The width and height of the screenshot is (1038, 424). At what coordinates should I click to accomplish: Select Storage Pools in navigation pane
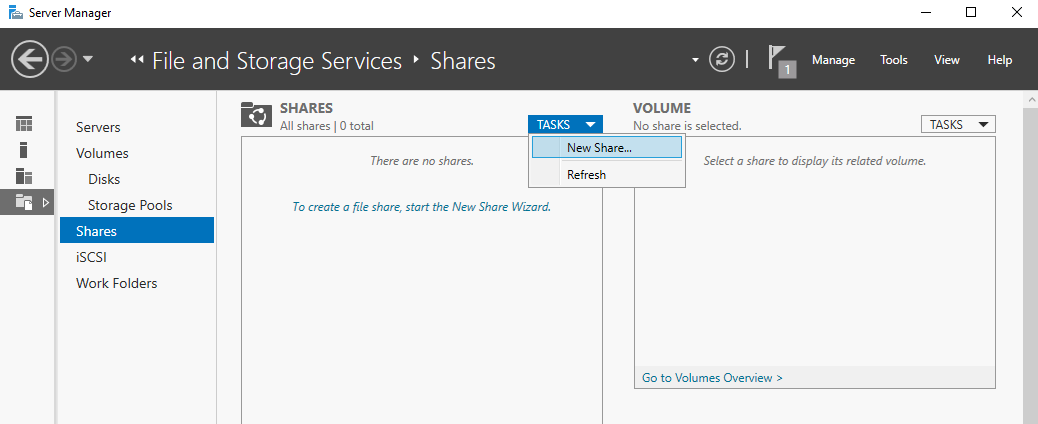click(130, 205)
